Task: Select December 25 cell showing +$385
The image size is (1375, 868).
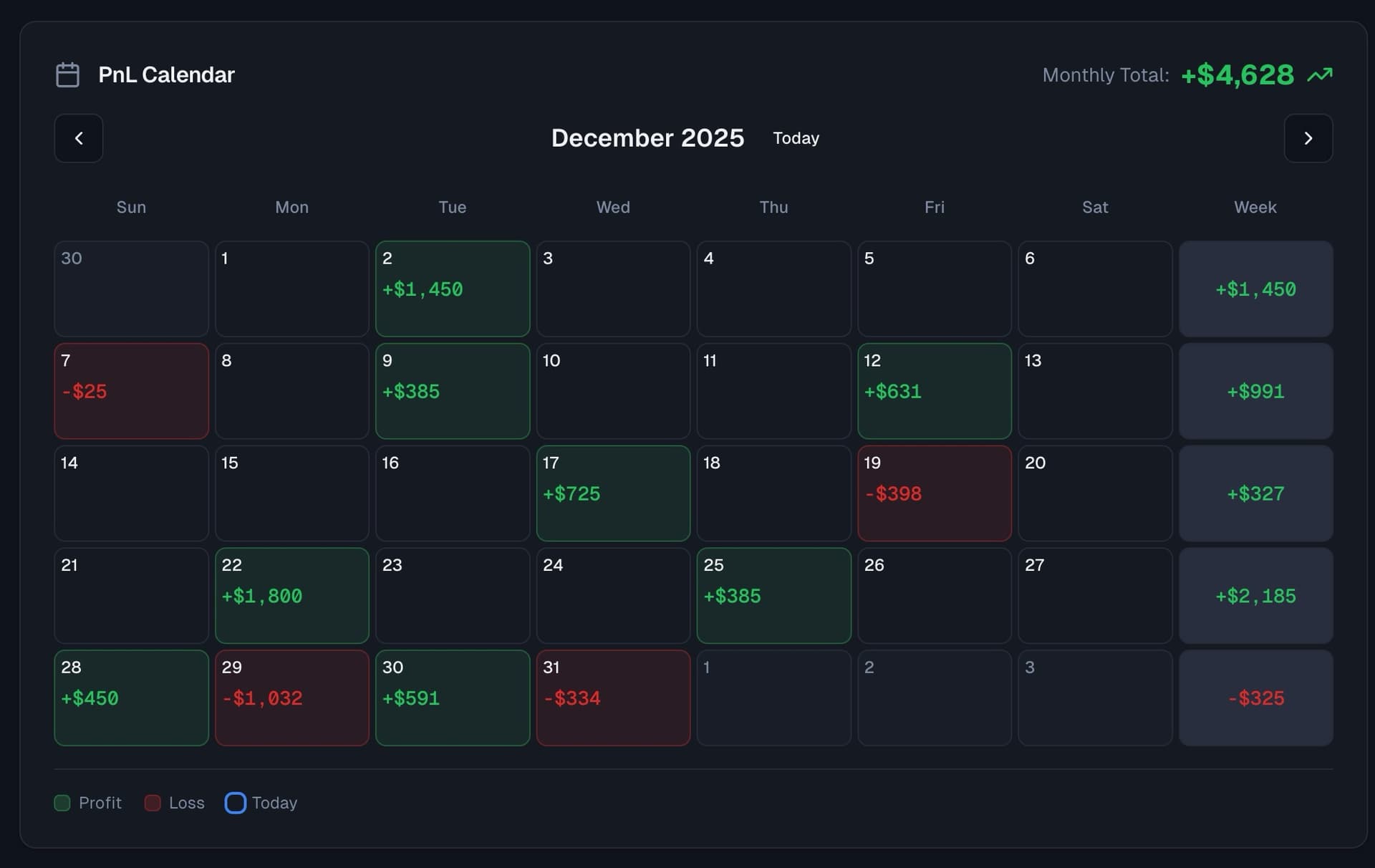Action: coord(773,595)
